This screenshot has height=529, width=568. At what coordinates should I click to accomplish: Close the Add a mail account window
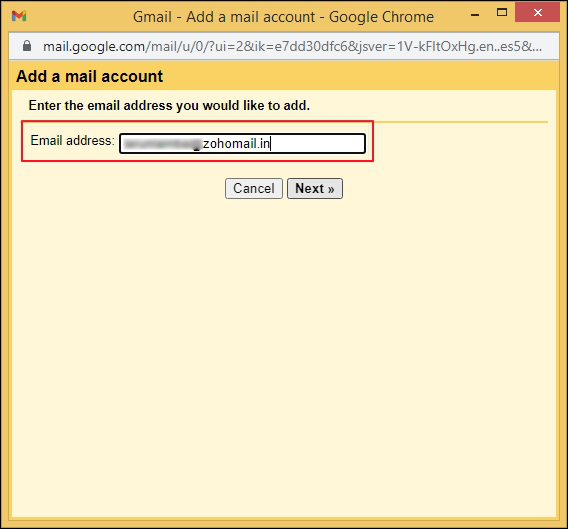[538, 12]
